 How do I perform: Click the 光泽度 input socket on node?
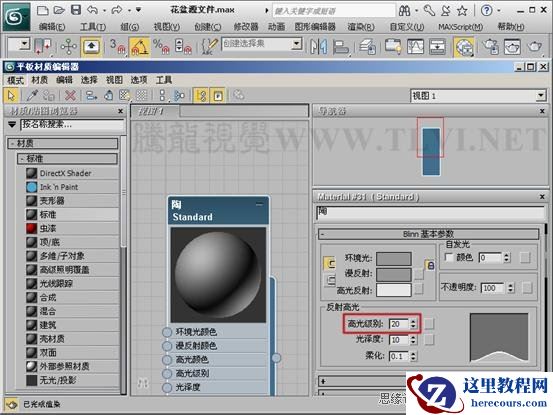coord(167,387)
